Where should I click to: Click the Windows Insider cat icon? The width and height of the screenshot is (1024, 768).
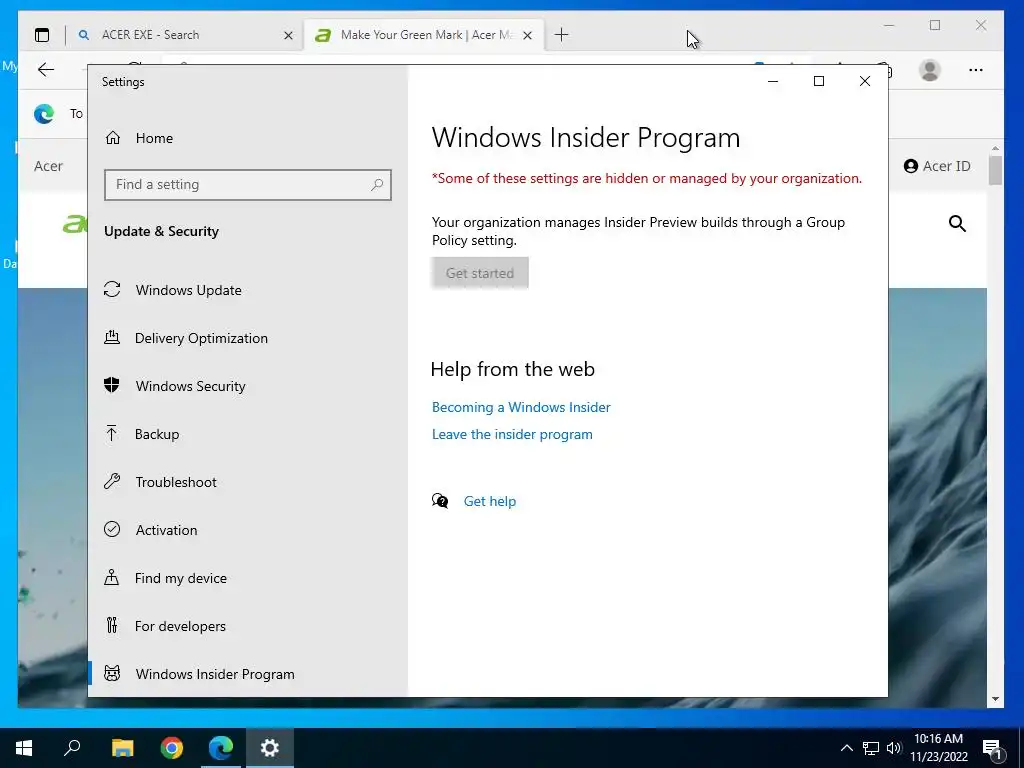tap(112, 673)
